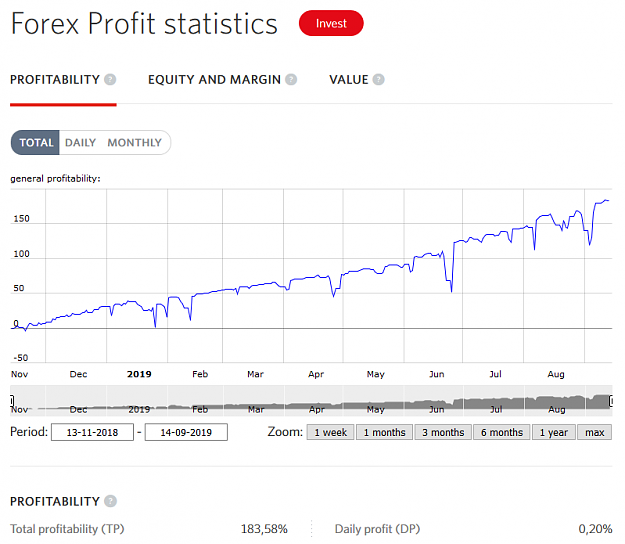Open help icon beside Equity and Margin
Screen dimensions: 625x544
coord(291,80)
